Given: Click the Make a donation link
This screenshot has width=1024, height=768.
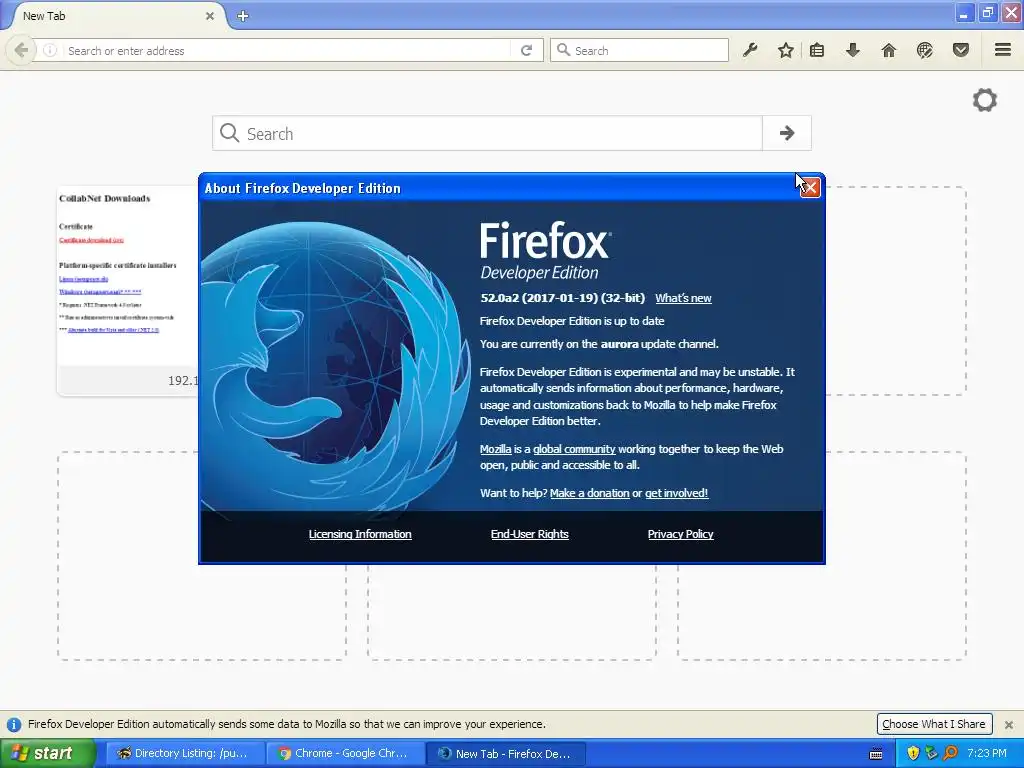Looking at the screenshot, I should coord(590,493).
